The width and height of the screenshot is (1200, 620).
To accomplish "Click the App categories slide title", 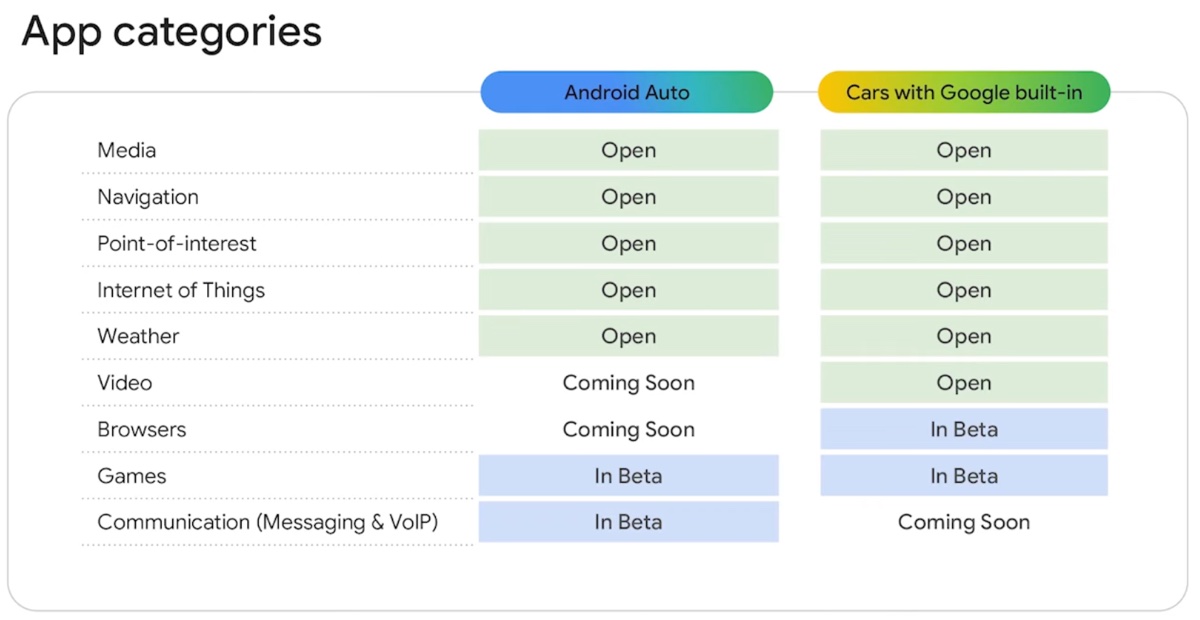I will (x=172, y=32).
